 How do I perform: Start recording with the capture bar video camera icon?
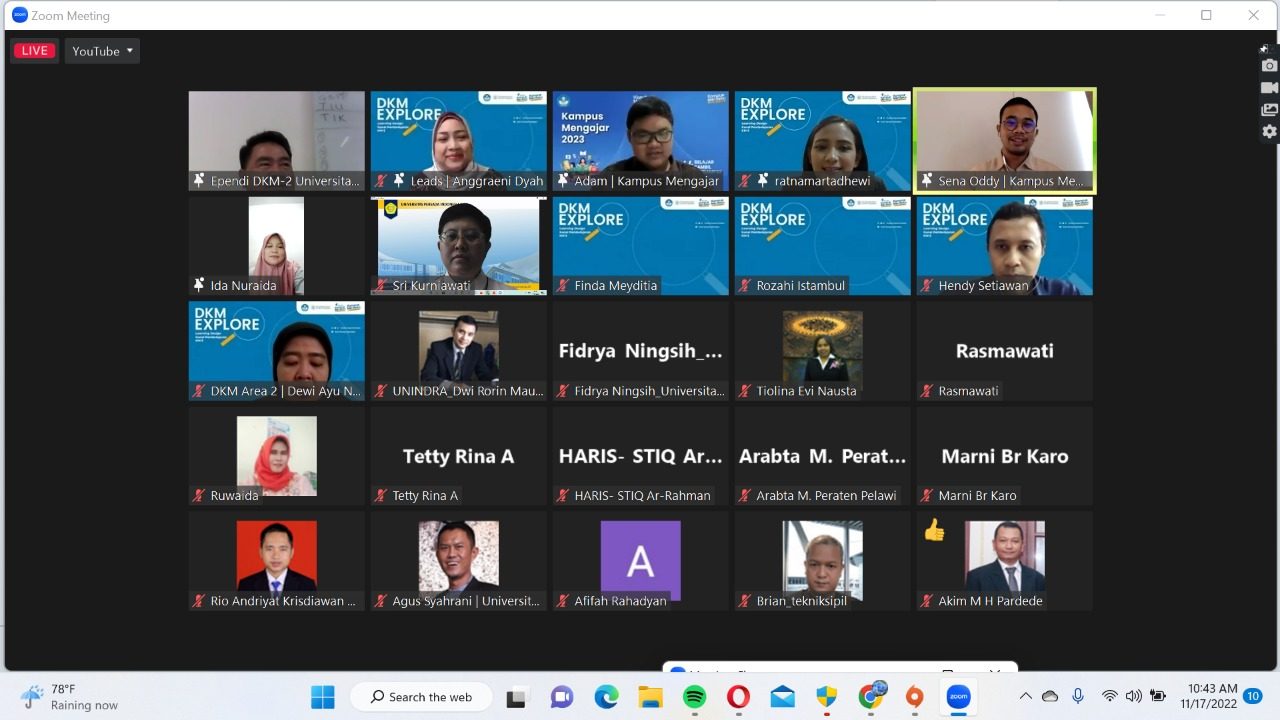(1269, 88)
